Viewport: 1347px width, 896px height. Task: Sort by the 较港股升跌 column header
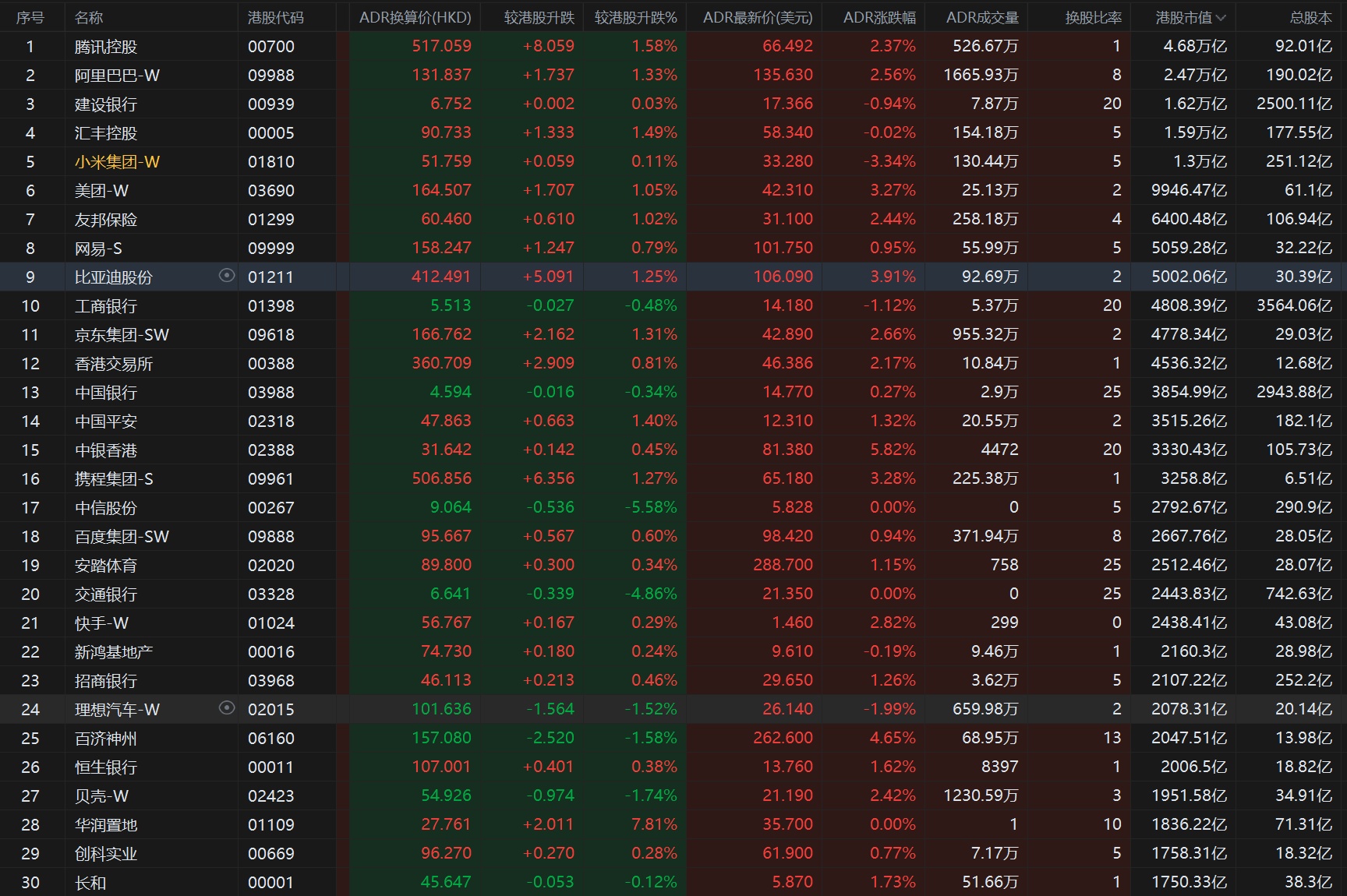click(539, 17)
